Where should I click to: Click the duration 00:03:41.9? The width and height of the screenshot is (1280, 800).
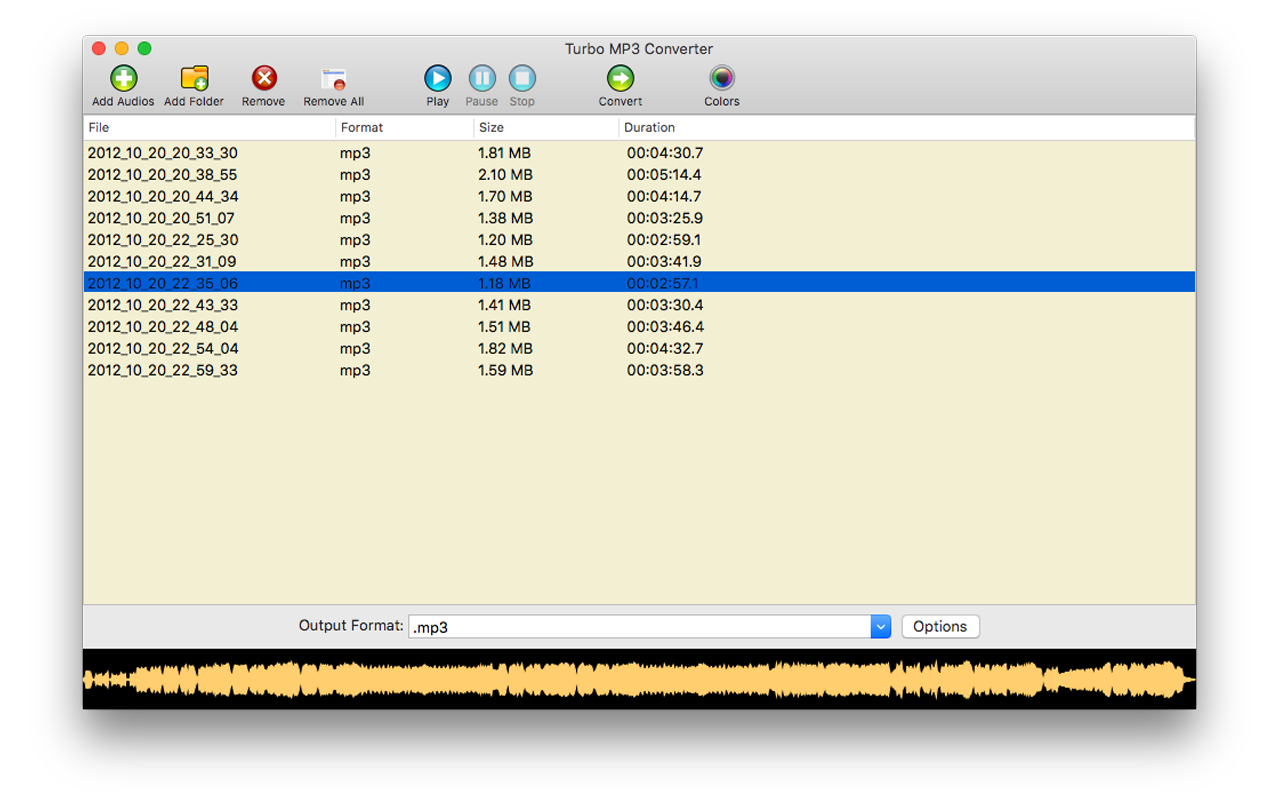664,262
